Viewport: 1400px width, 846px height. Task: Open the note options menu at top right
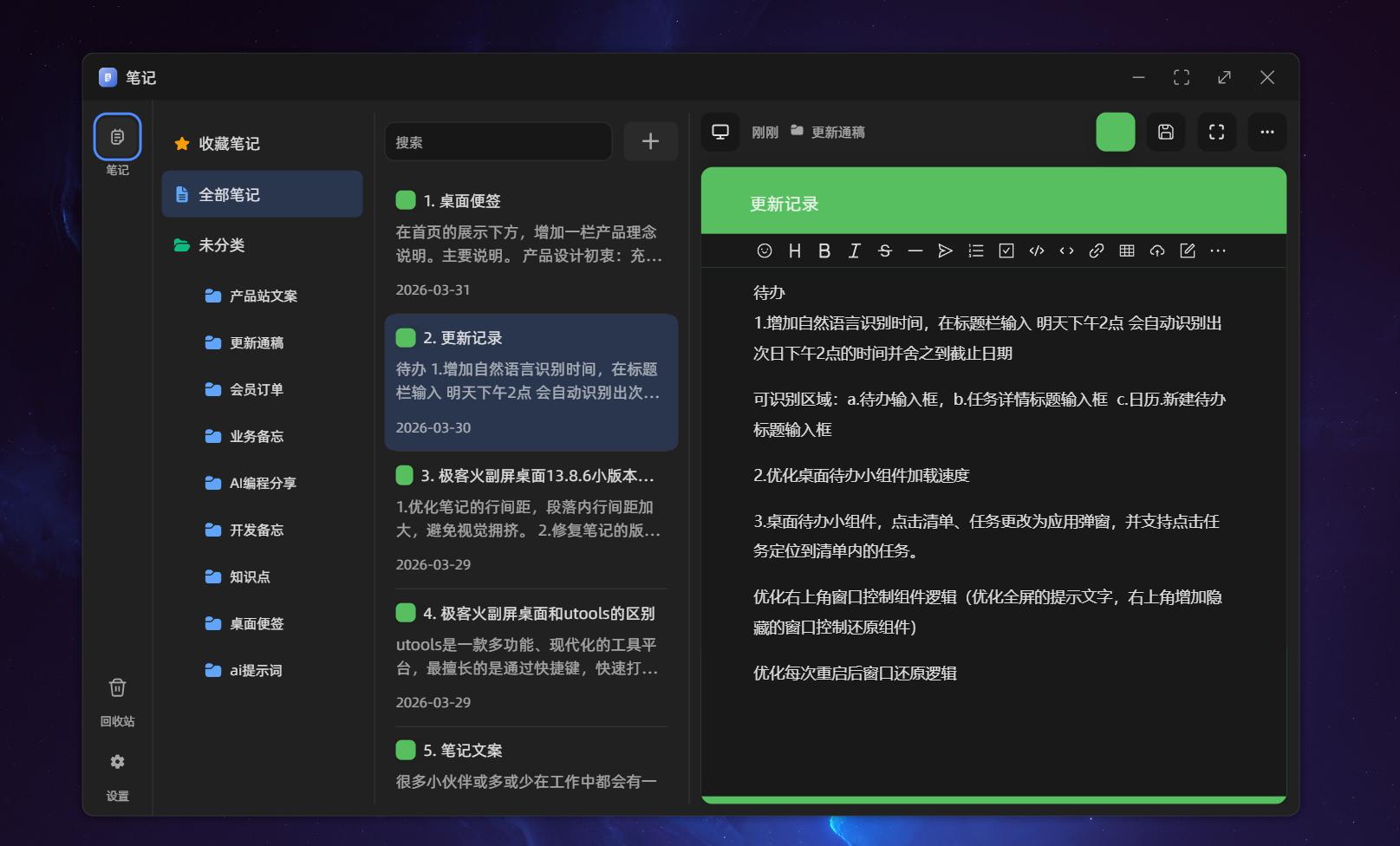point(1267,132)
